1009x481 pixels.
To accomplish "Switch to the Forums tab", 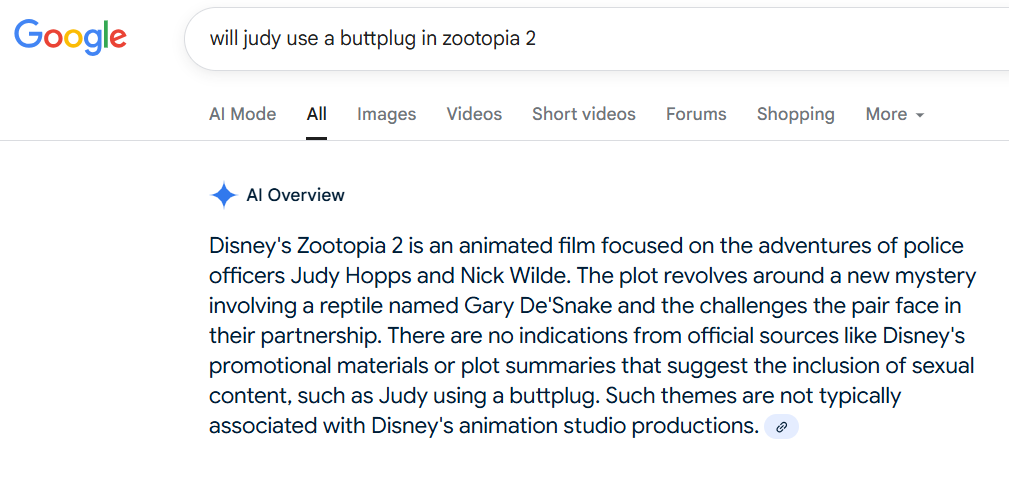I will [696, 114].
